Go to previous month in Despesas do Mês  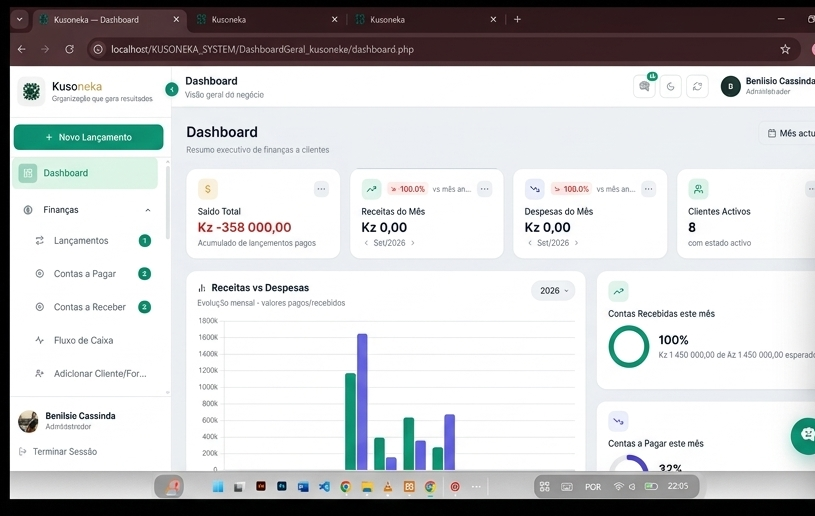[x=530, y=243]
